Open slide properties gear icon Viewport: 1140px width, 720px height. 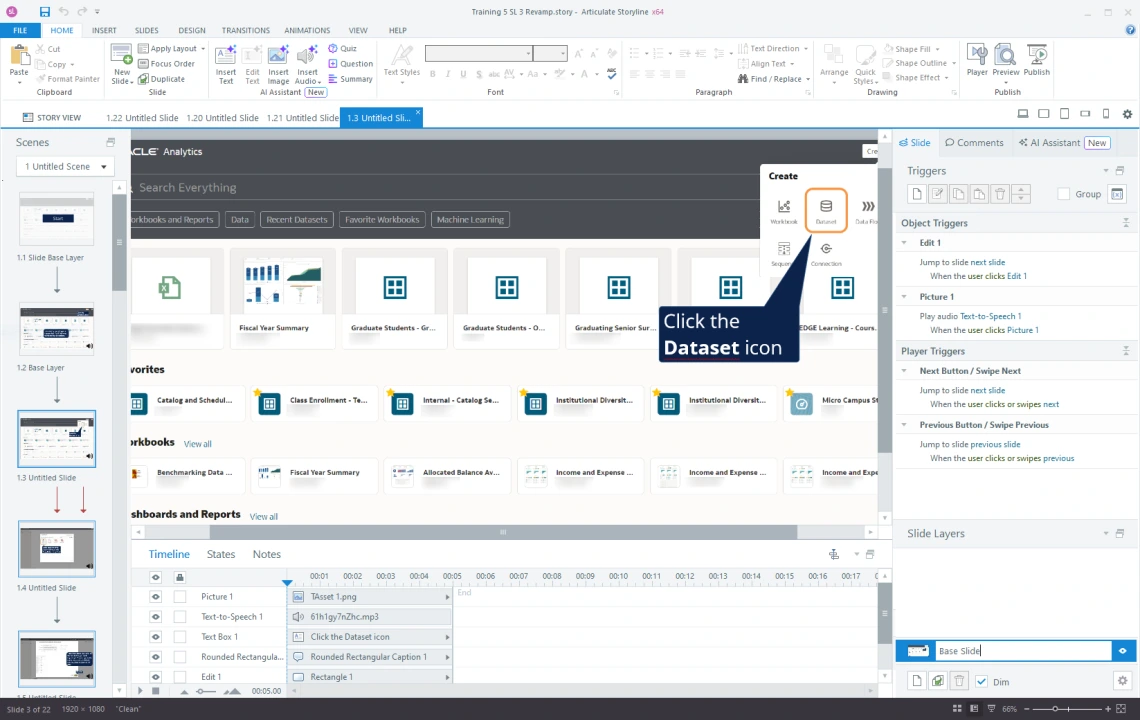(1127, 114)
